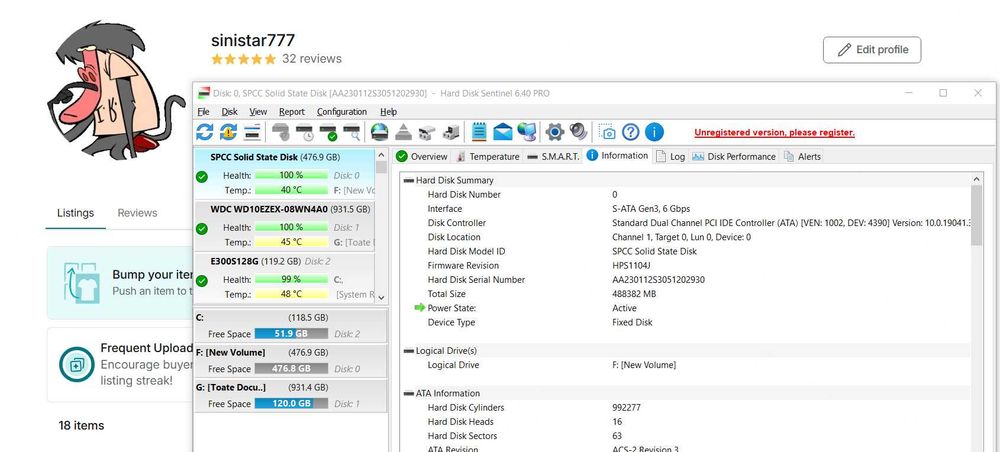Viewport: 1000px width, 452px height.
Task: Click the WDC disk 45 °C temperature bar
Action: pos(291,242)
